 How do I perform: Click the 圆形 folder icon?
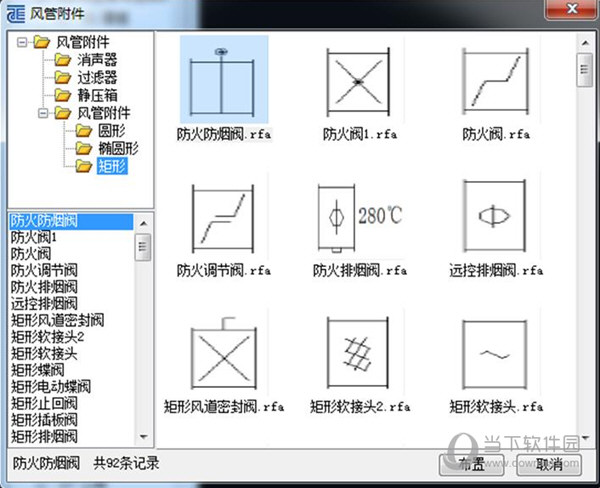click(x=84, y=131)
